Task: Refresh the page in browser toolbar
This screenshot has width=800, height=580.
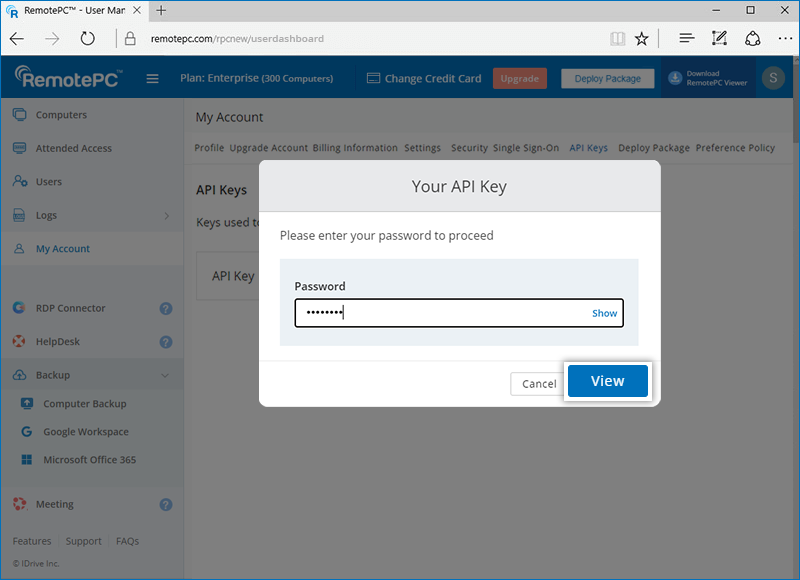Action: (x=87, y=39)
